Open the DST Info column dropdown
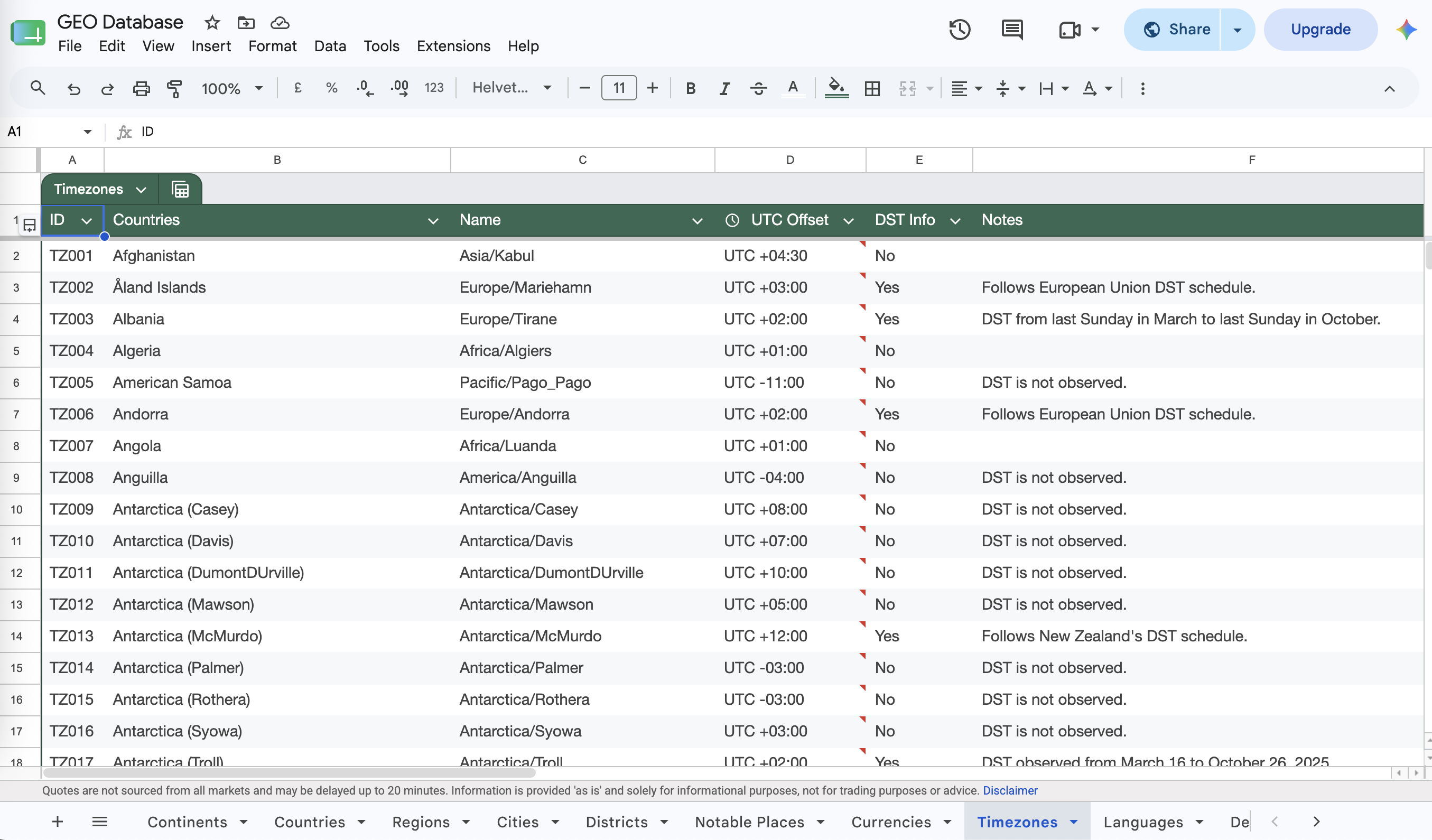 click(x=955, y=221)
